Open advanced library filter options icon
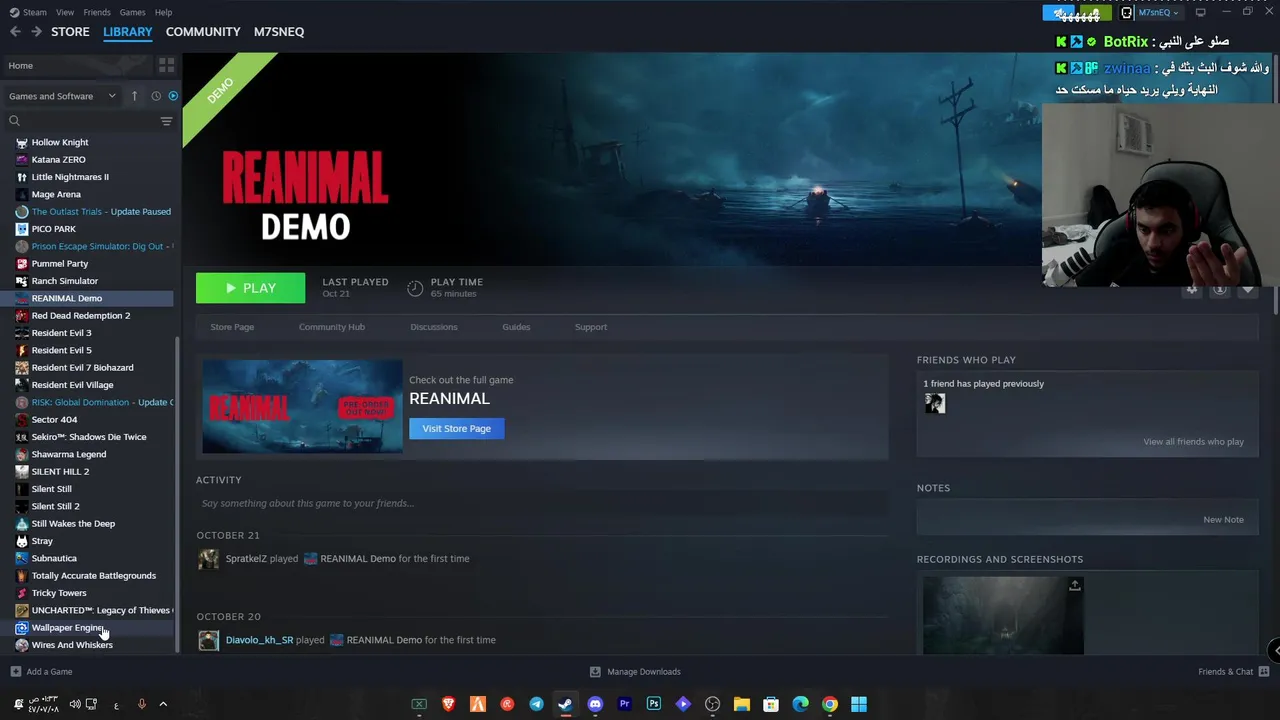1280x720 pixels. tap(166, 121)
